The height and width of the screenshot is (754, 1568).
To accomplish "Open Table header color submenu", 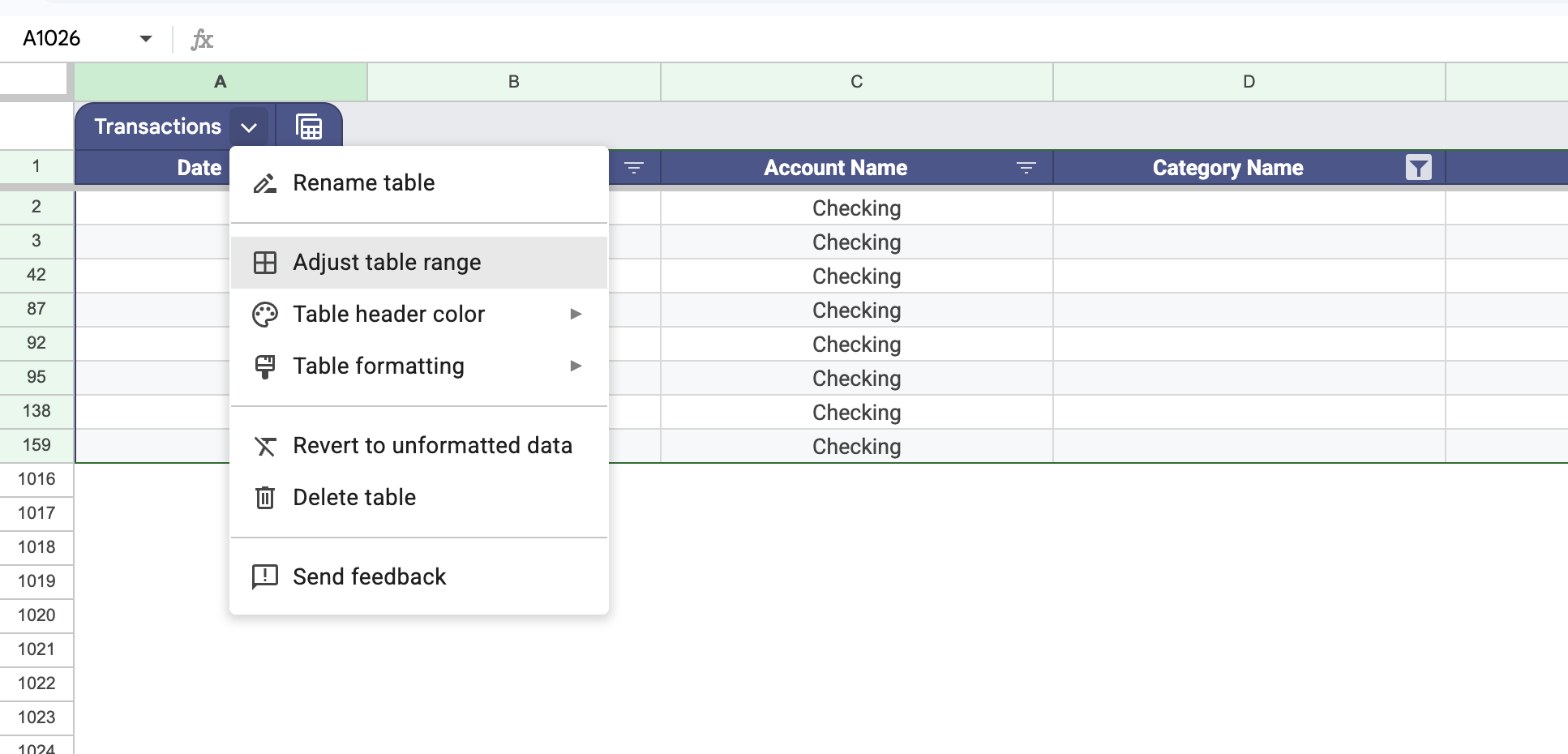I will [x=419, y=315].
